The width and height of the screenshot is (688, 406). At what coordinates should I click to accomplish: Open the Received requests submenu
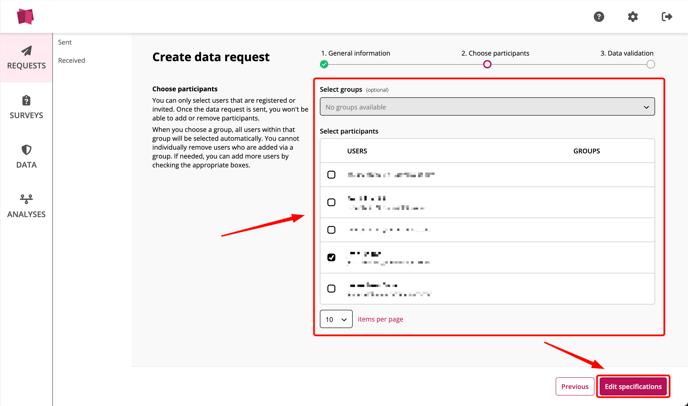point(72,61)
